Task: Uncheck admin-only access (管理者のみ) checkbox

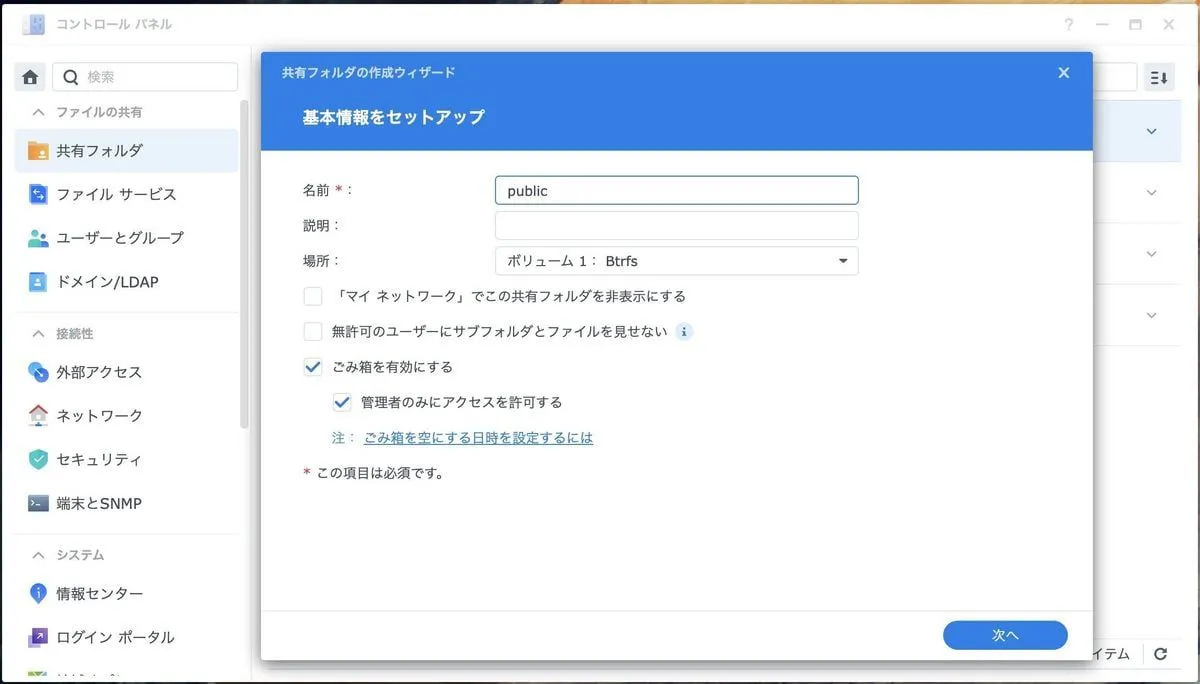Action: point(343,402)
